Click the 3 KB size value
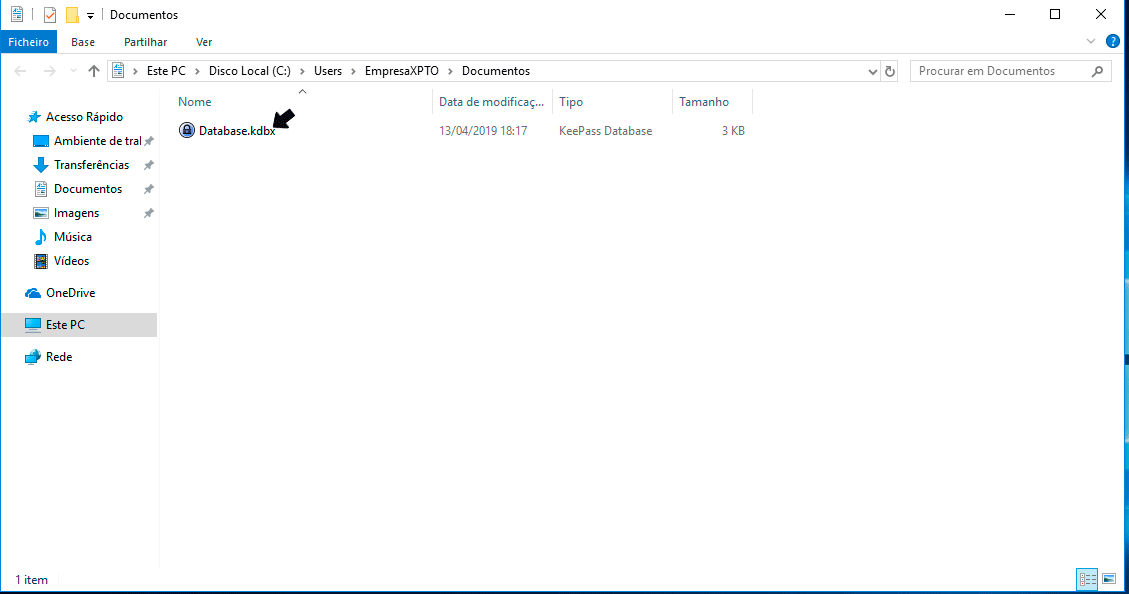Viewport: 1129px width, 594px height. (733, 130)
